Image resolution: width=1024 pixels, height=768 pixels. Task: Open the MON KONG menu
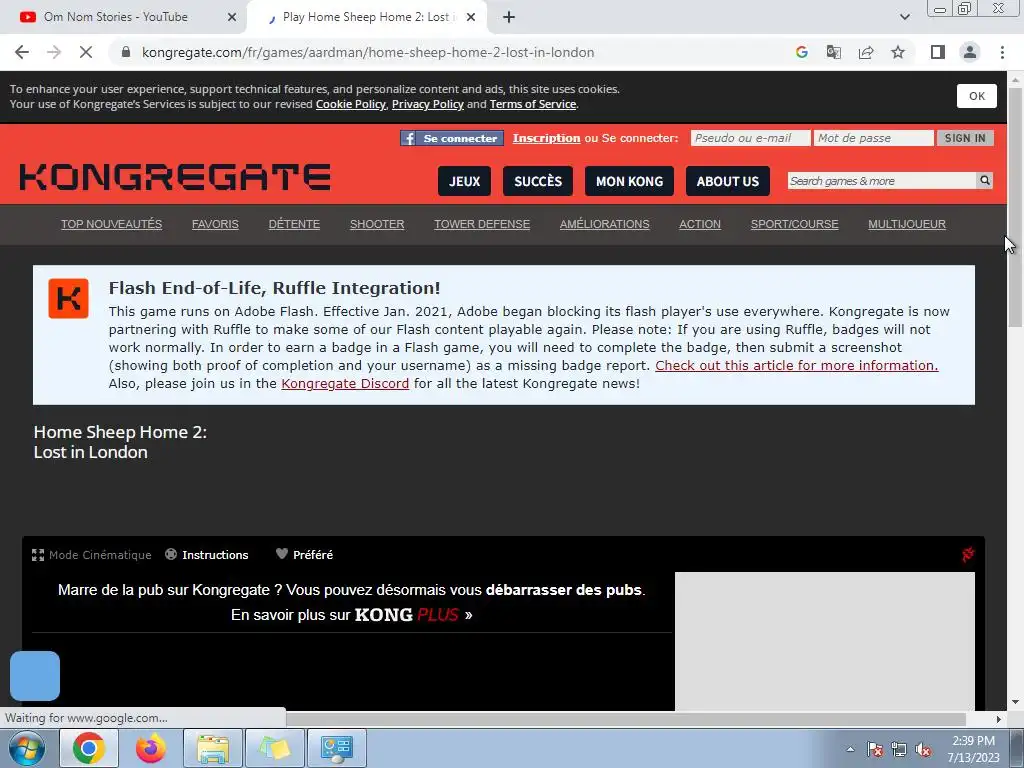click(629, 181)
